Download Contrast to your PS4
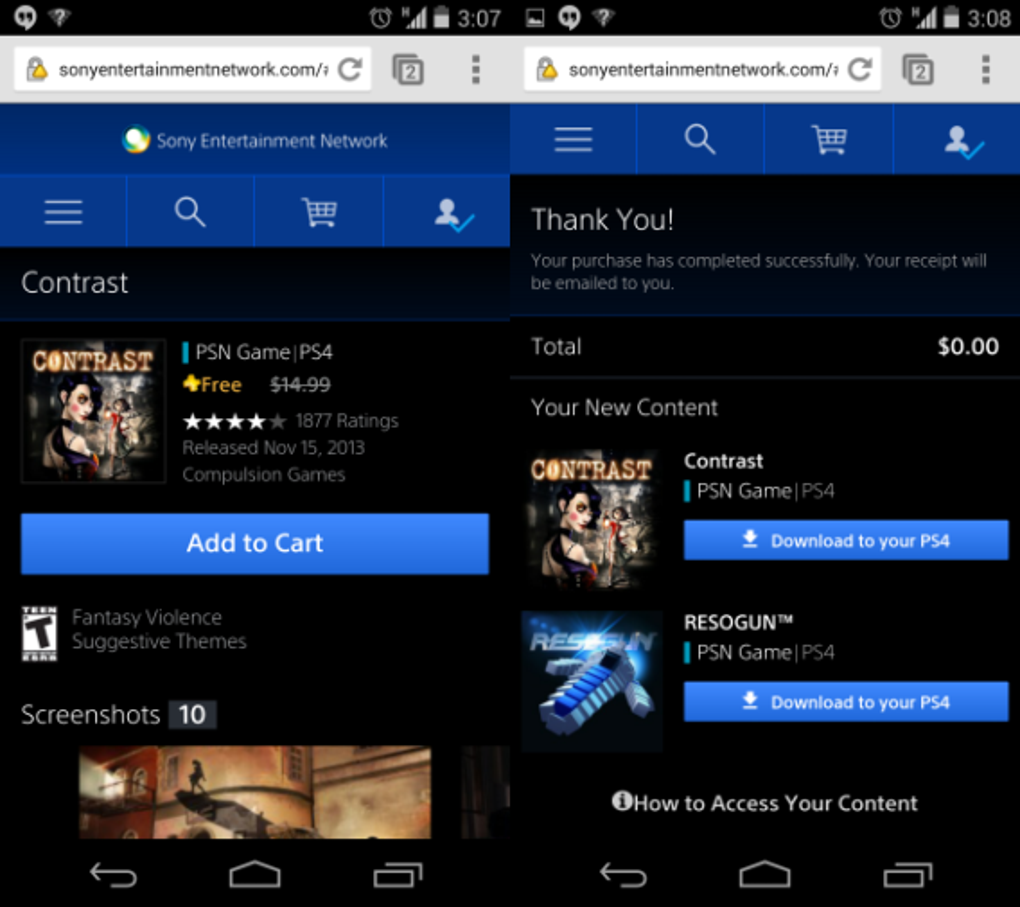 846,540
